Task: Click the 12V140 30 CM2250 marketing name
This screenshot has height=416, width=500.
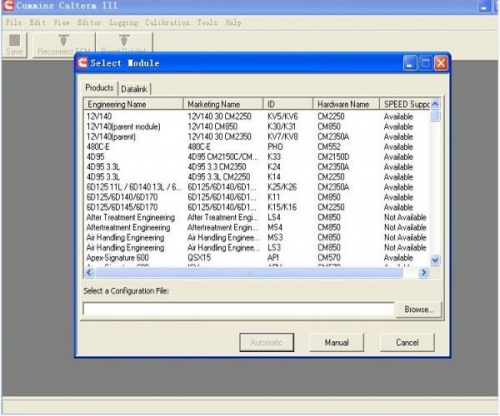Action: (219, 117)
